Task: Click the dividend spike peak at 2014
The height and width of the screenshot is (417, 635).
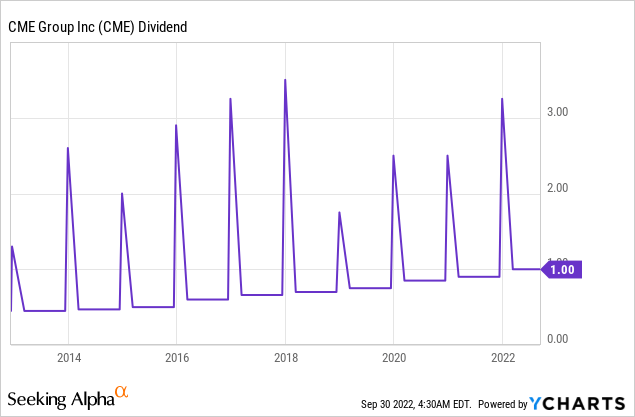Action: [68, 148]
